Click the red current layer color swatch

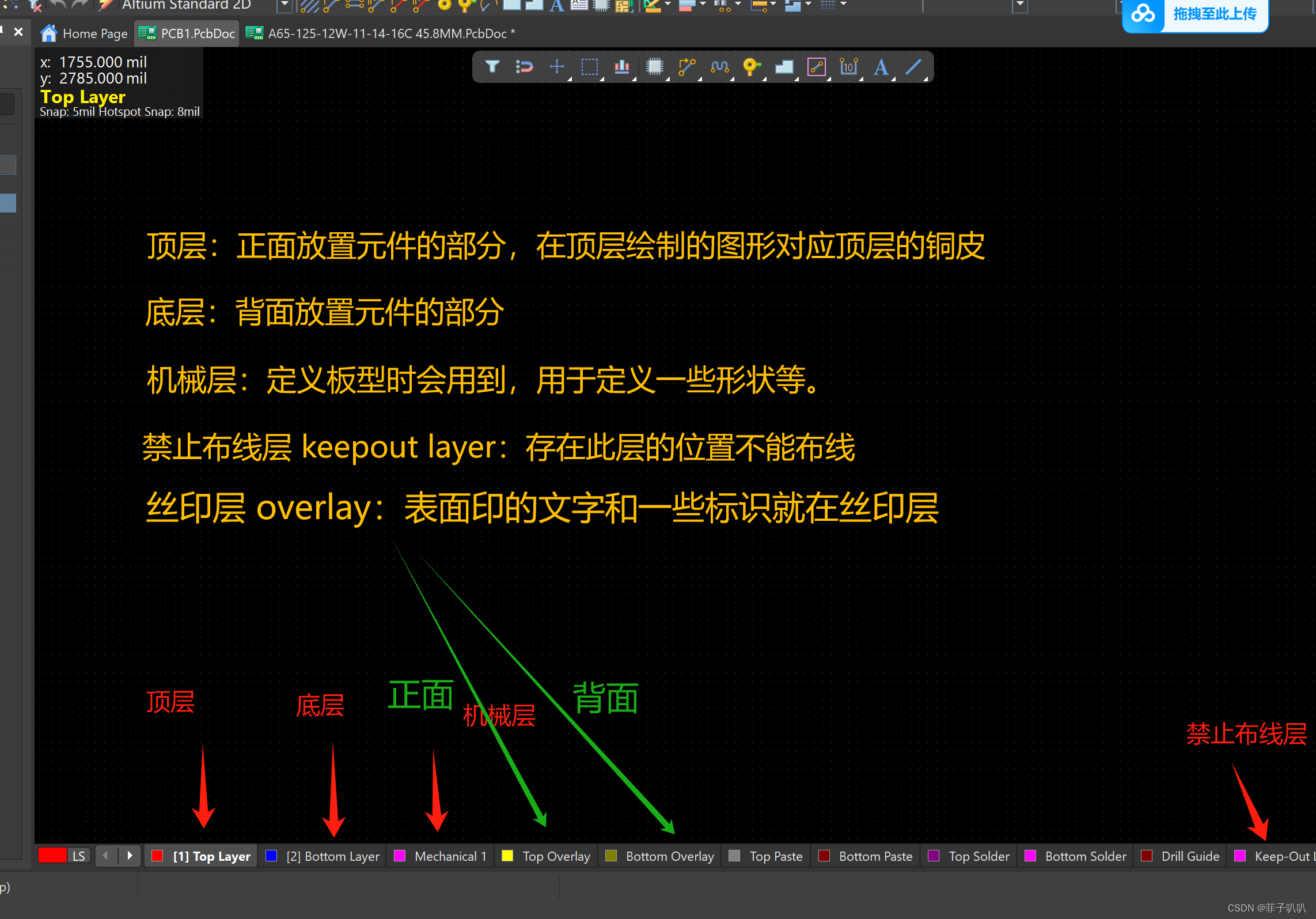[52, 856]
